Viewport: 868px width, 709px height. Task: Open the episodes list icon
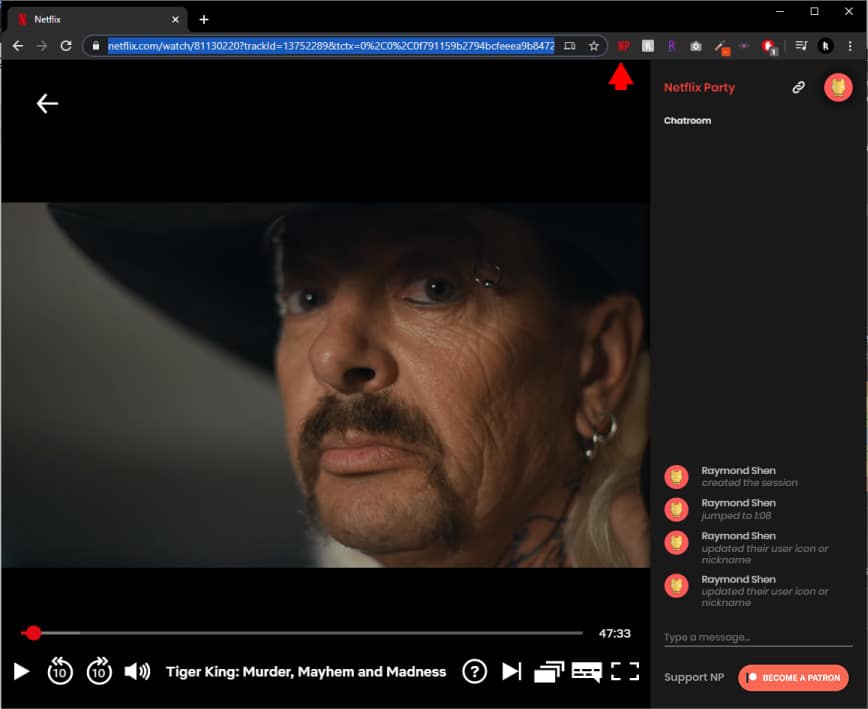click(x=550, y=672)
